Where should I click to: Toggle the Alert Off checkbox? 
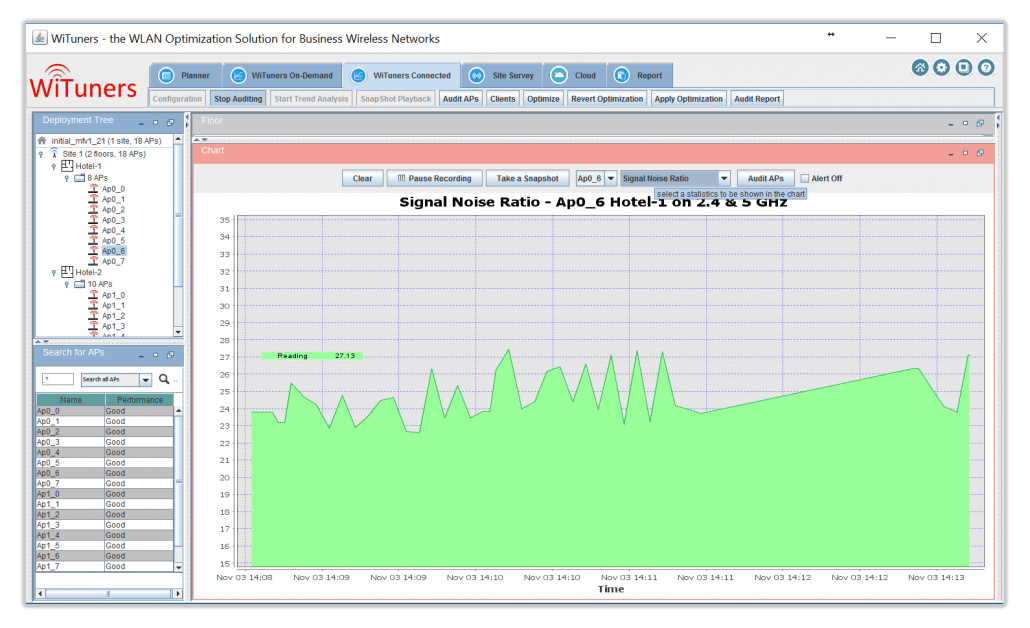(x=805, y=178)
